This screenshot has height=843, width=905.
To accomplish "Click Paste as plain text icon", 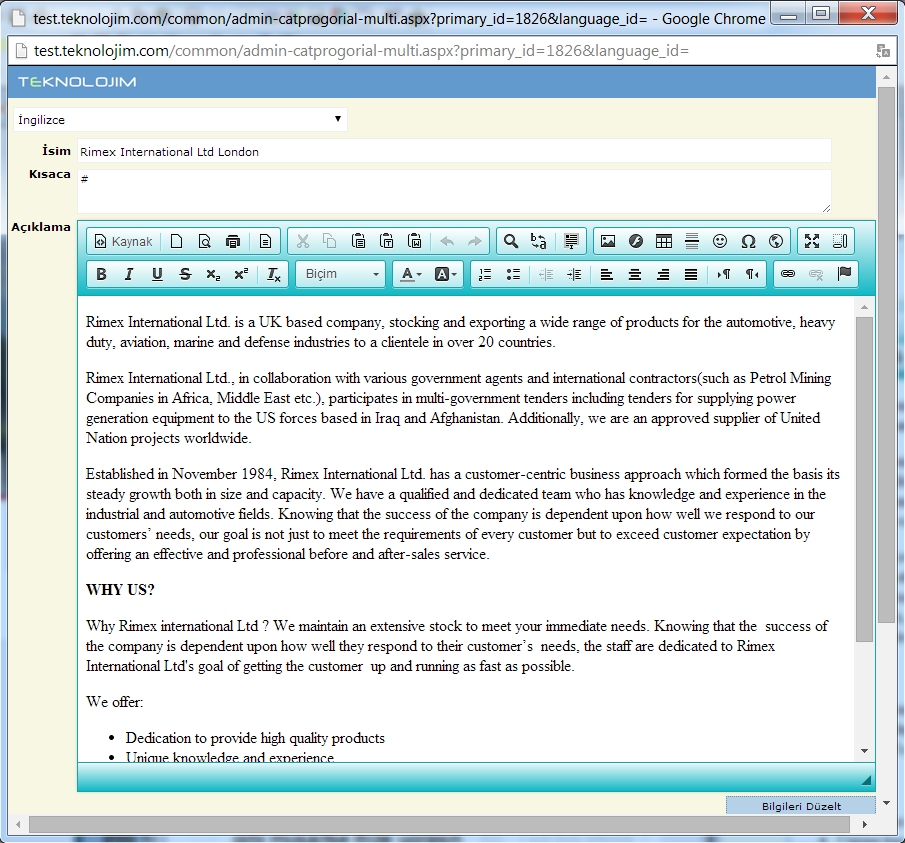I will click(387, 241).
